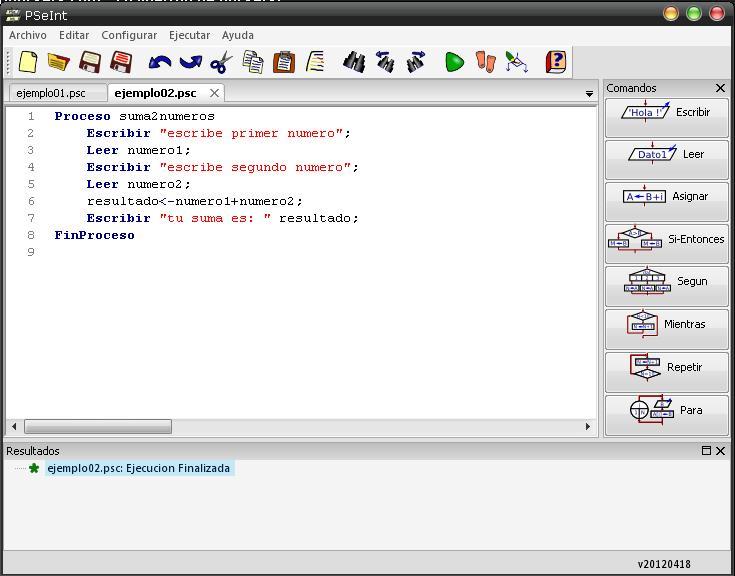Close the ejemplo02.psc tab

(x=214, y=93)
